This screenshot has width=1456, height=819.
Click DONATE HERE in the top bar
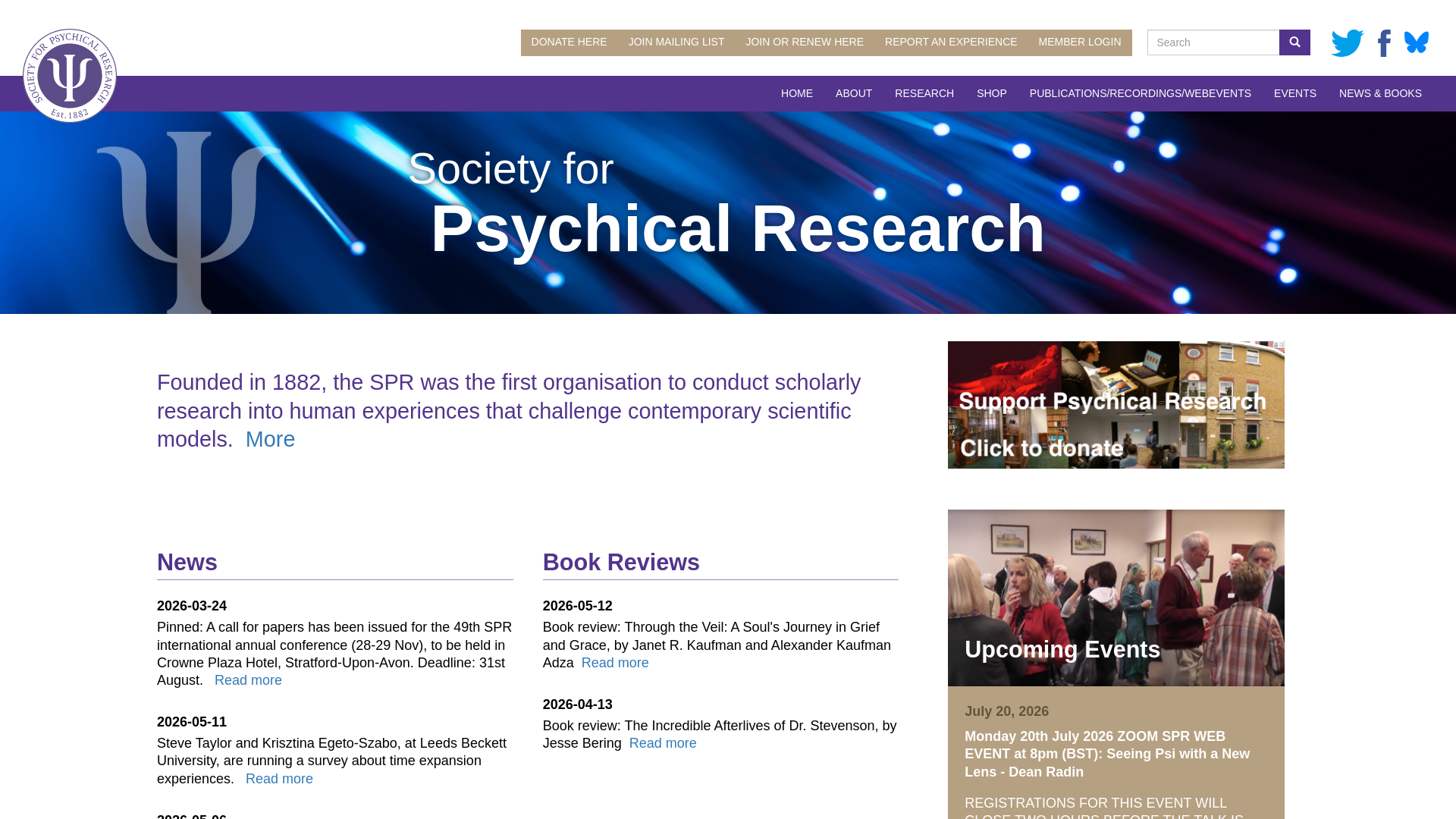[x=569, y=42]
